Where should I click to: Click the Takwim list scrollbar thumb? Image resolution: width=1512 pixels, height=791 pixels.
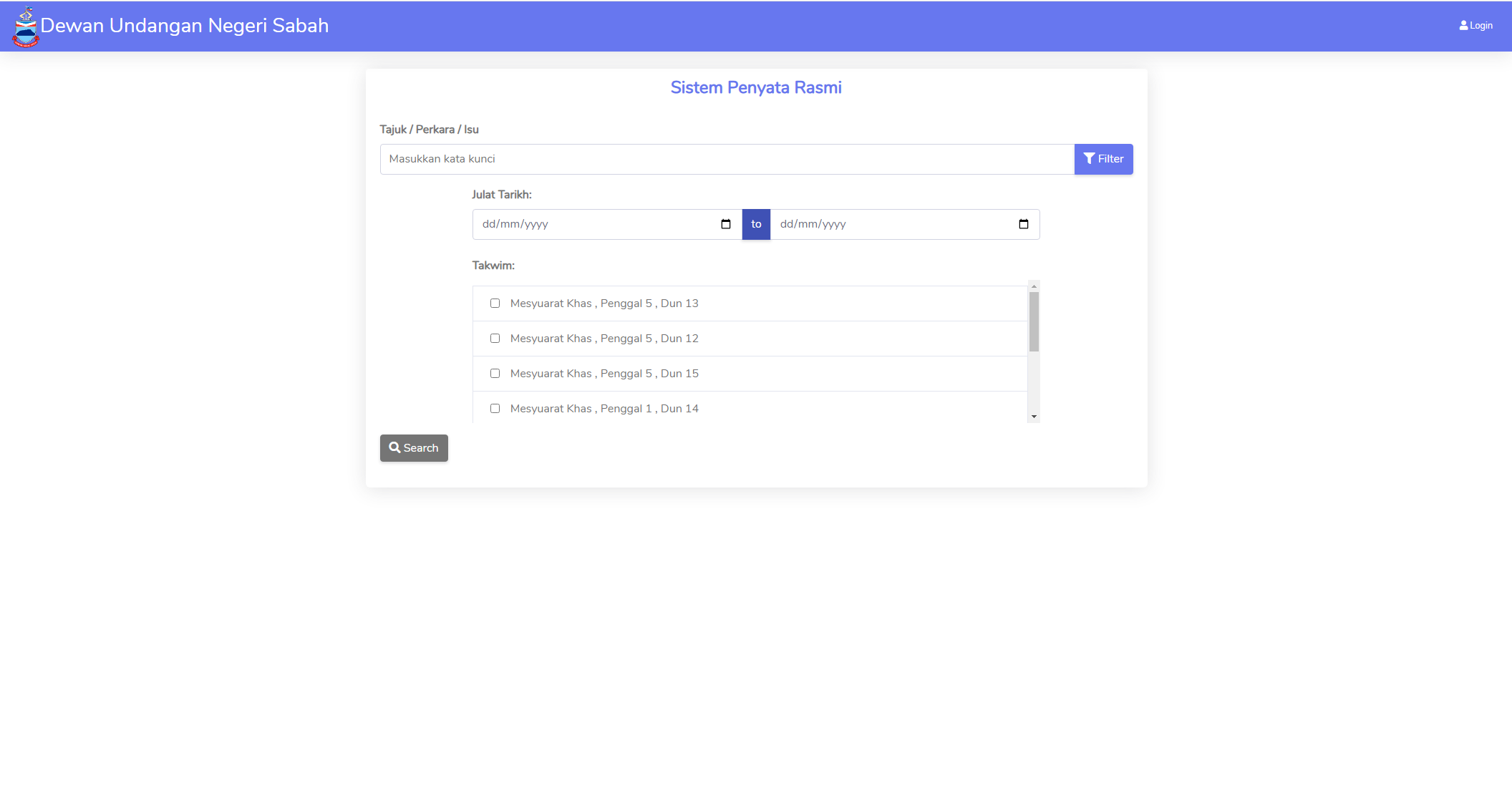coord(1034,322)
